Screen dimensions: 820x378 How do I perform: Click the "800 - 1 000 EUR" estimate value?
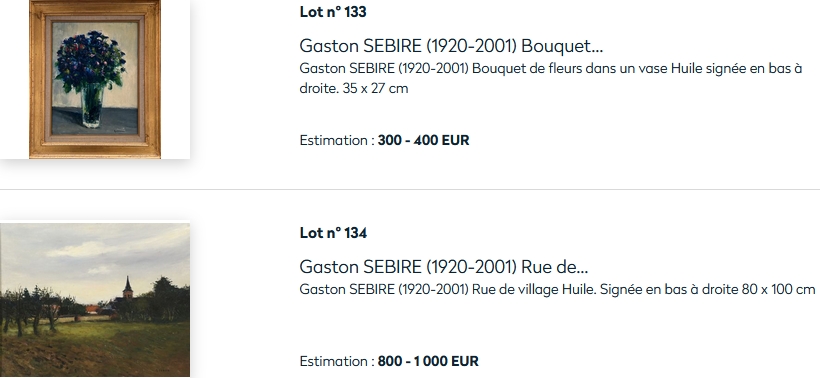pyautogui.click(x=428, y=362)
